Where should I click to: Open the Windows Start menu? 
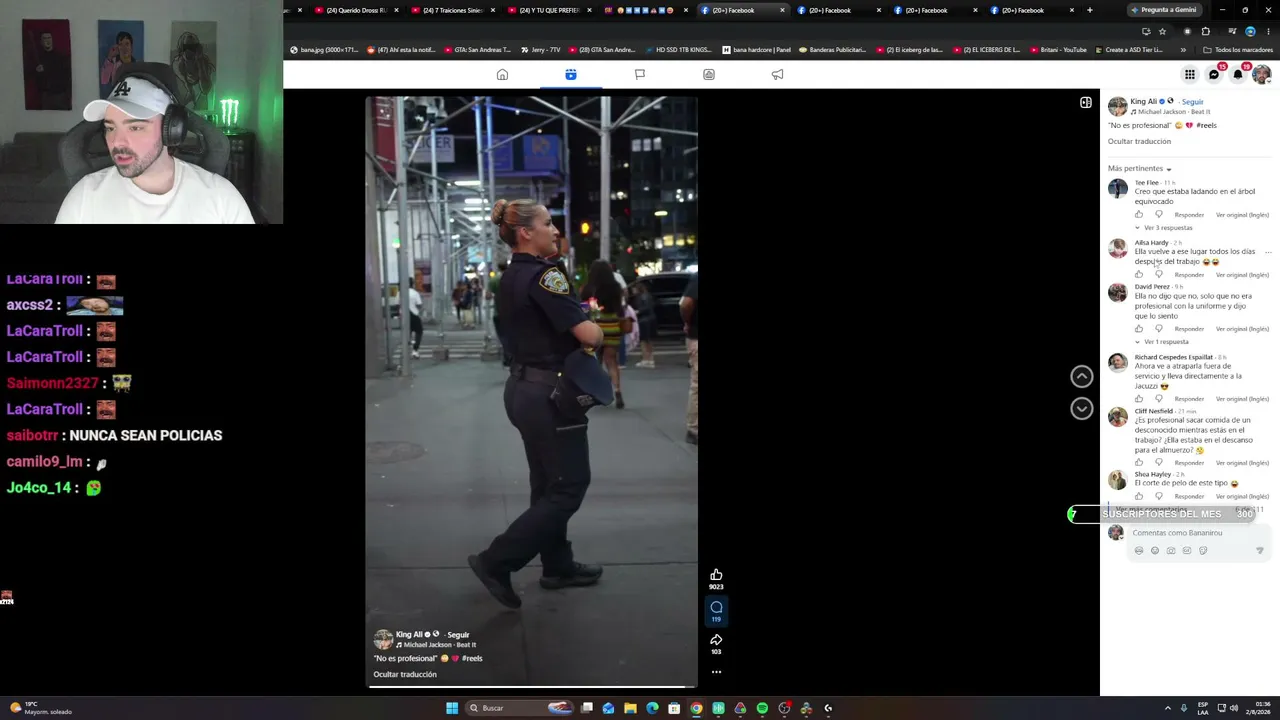click(x=452, y=708)
